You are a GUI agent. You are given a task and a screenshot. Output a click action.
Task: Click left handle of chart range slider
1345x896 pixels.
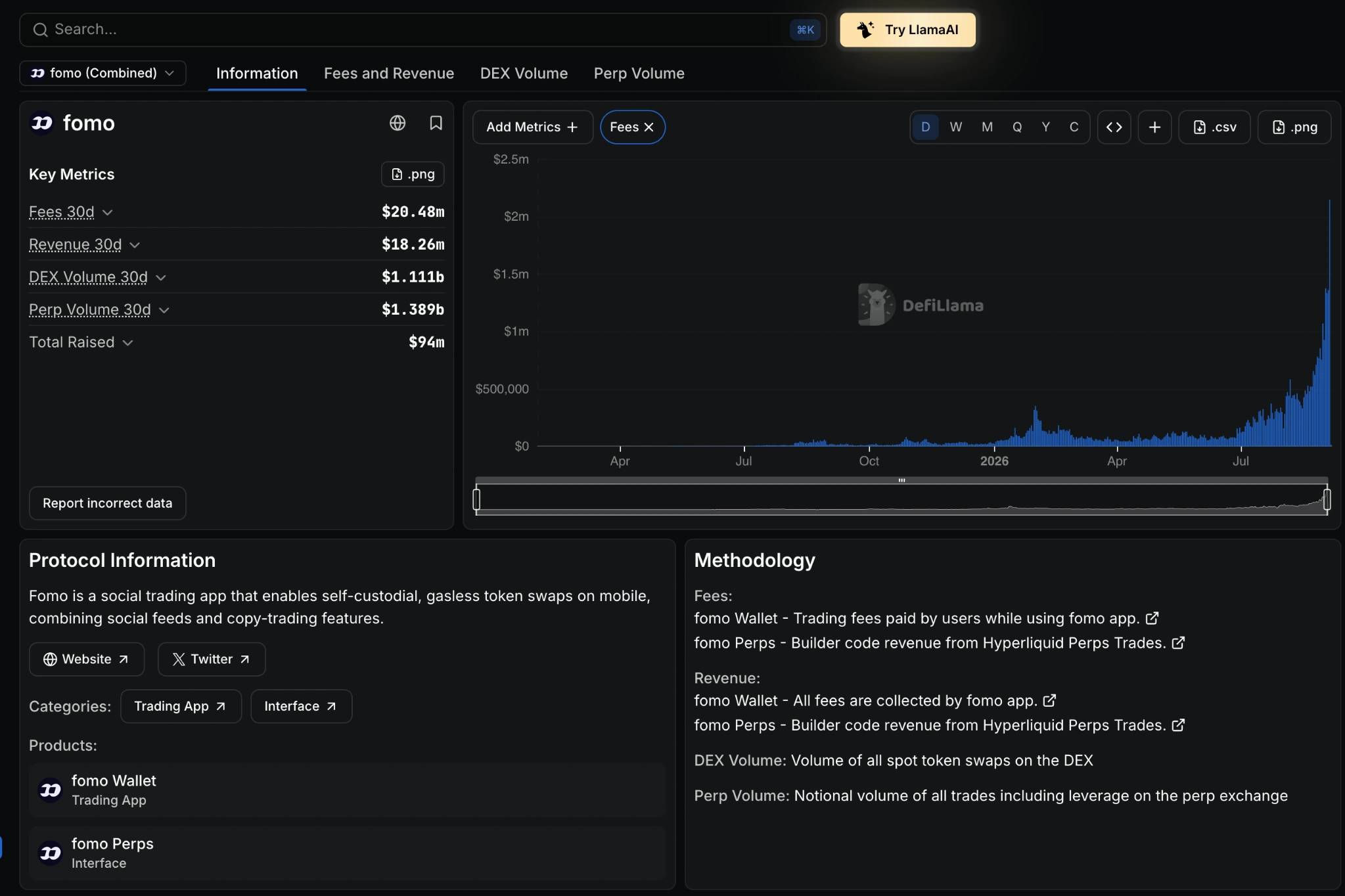(x=476, y=499)
